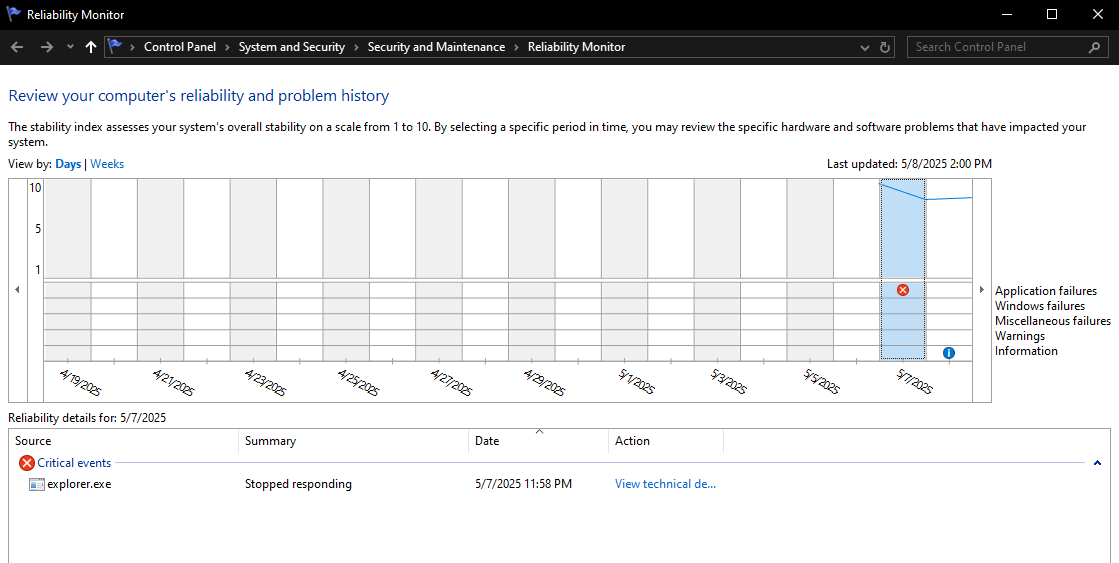Select Reliability Monitor breadcrumb
This screenshot has height=563, width=1119.
point(576,47)
